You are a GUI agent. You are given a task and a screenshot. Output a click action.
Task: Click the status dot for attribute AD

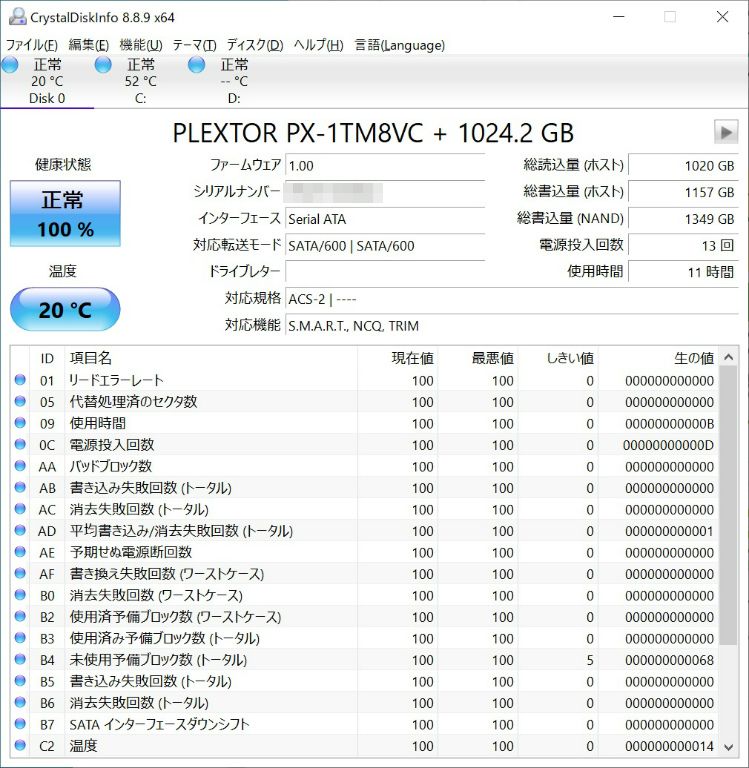[20, 530]
